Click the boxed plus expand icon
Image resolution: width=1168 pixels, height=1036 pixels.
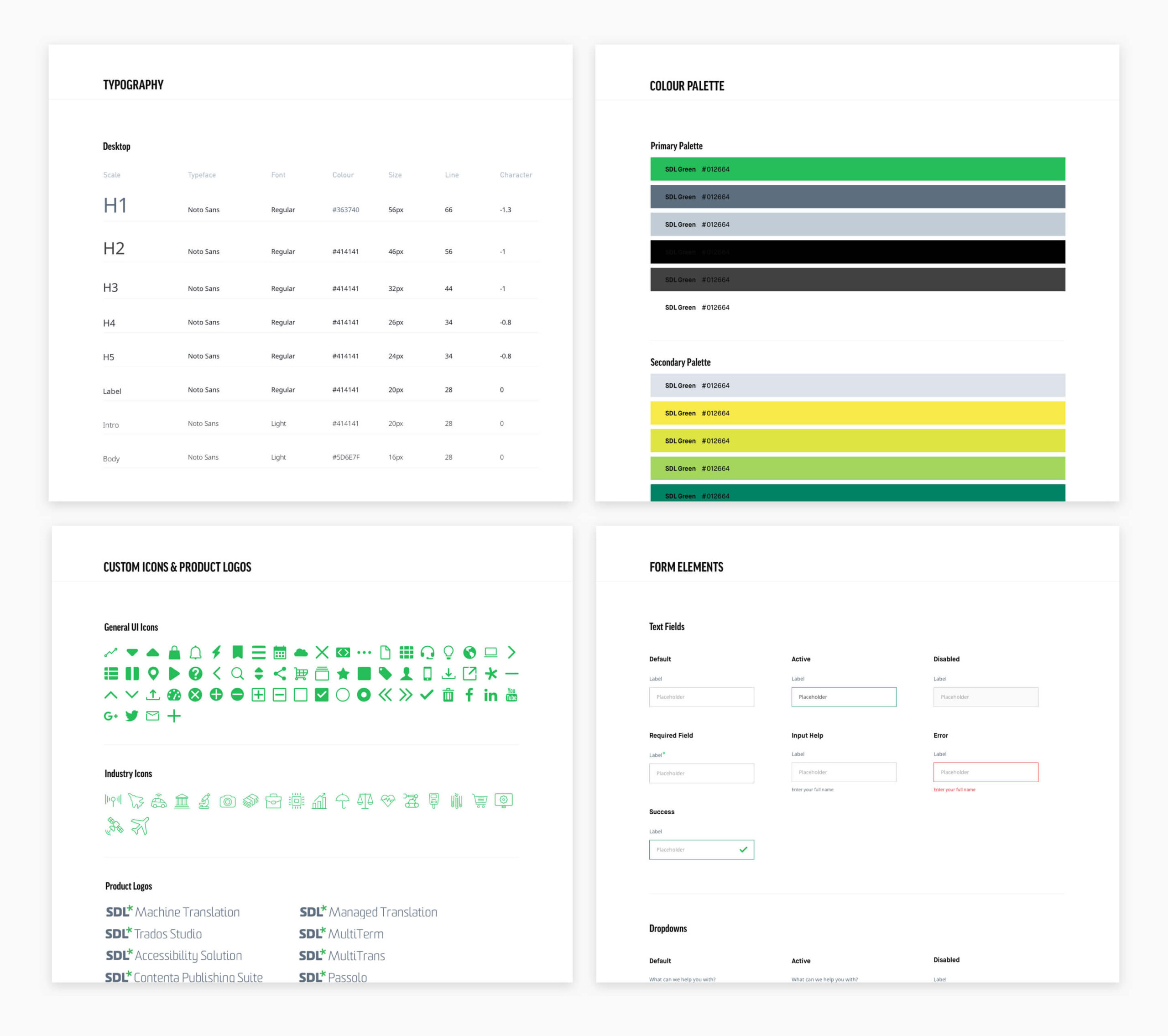pyautogui.click(x=258, y=695)
